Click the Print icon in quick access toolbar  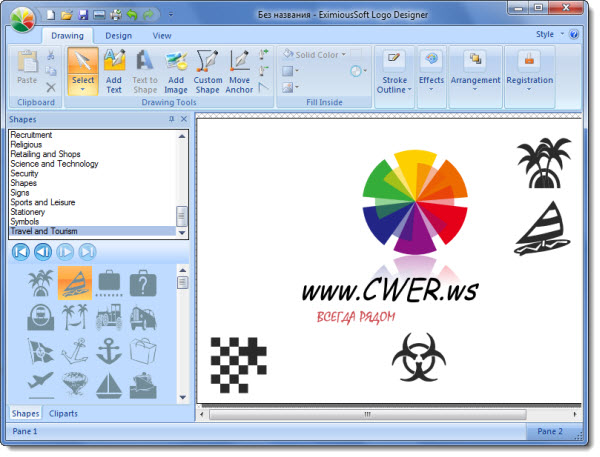pyautogui.click(x=116, y=15)
